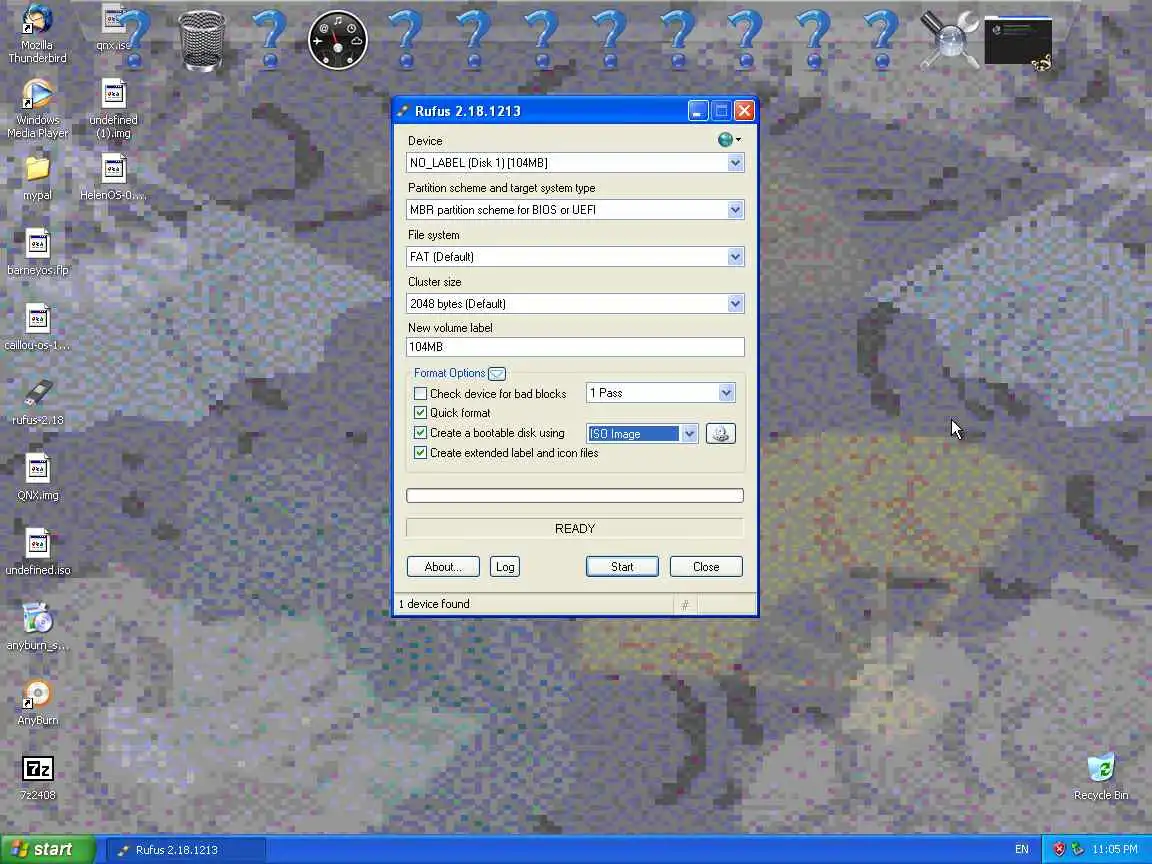
Task: Open Windows Media Player shortcut
Action: tap(37, 109)
